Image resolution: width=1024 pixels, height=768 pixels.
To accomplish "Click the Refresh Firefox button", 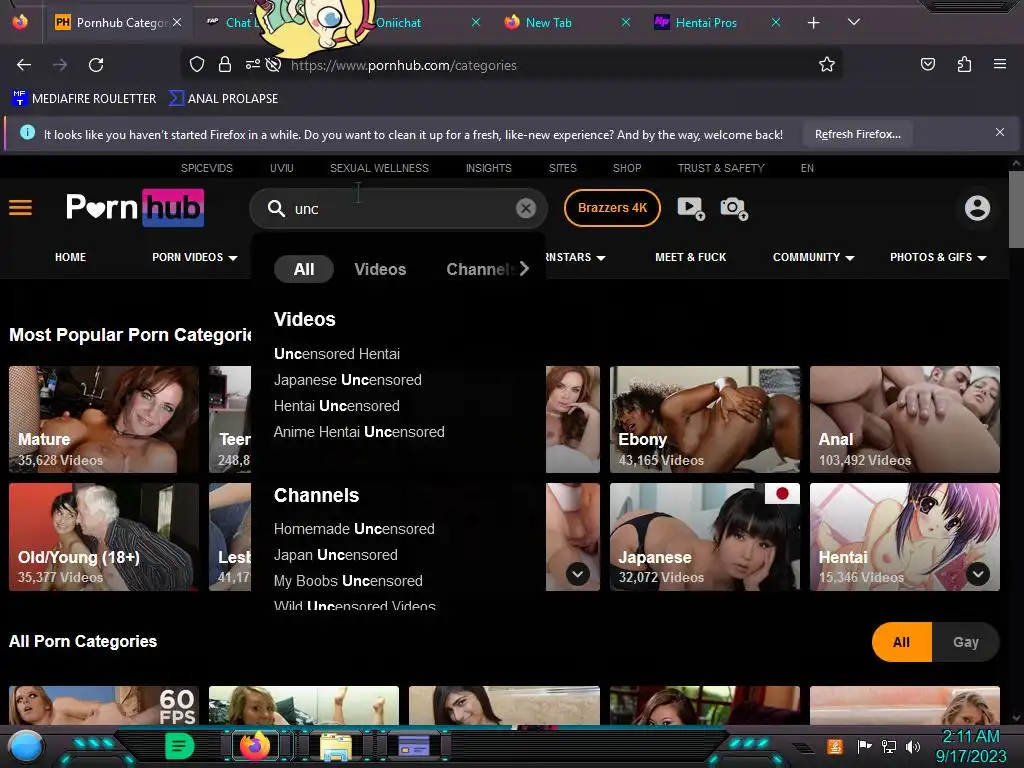I will coord(857,134).
